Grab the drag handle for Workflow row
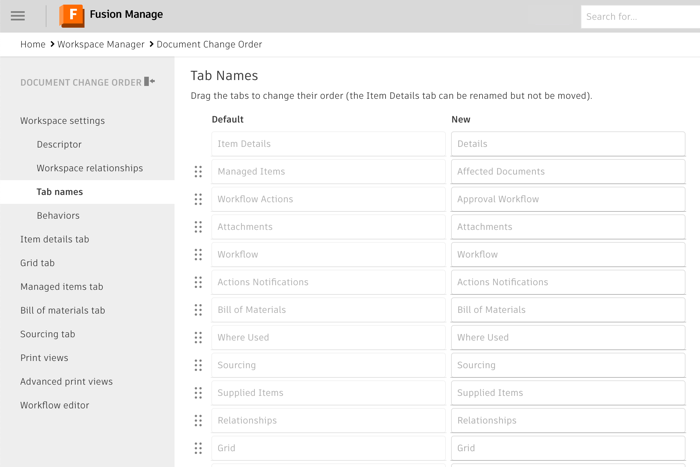 point(198,254)
